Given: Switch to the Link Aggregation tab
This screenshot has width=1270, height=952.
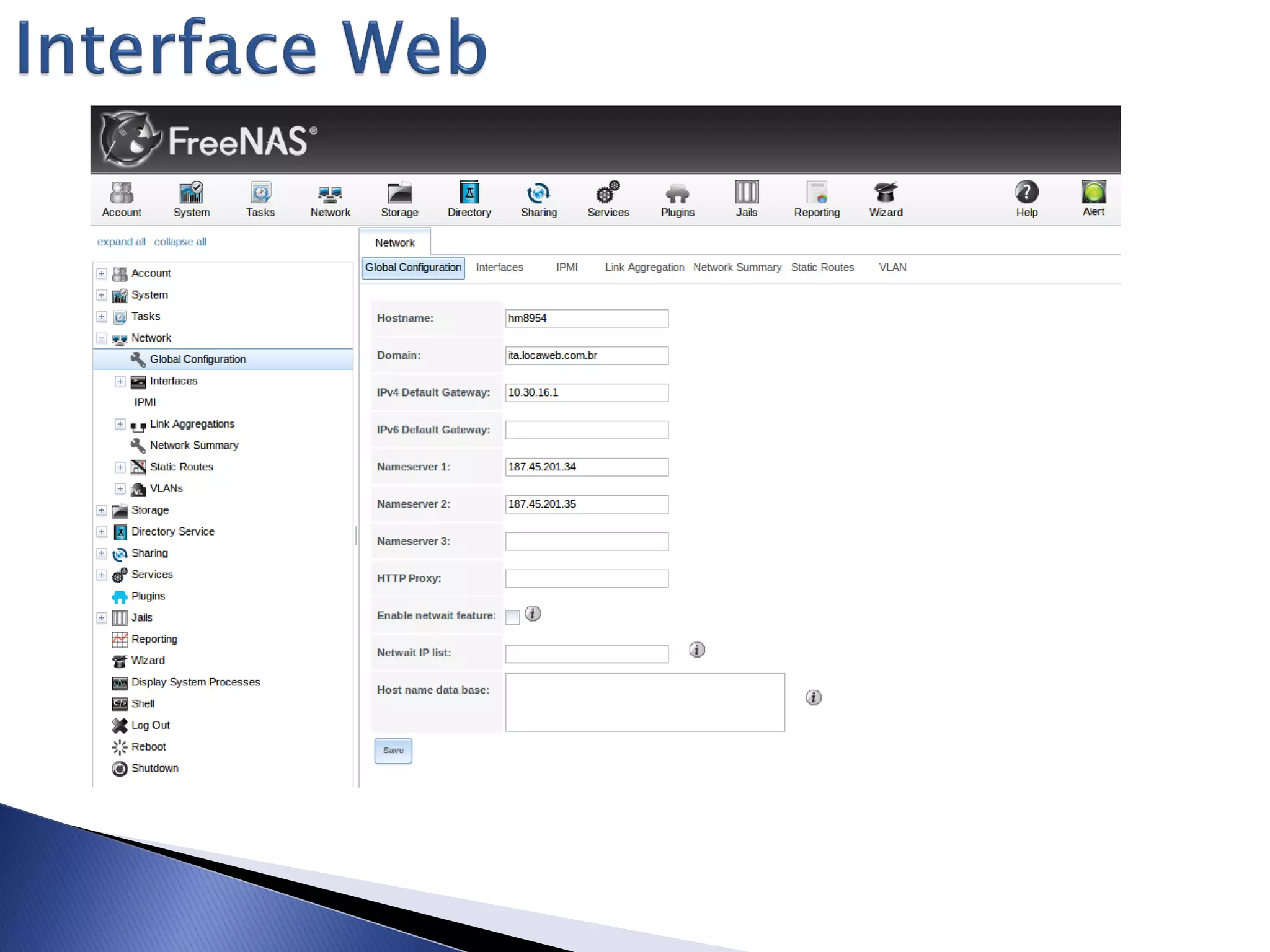Looking at the screenshot, I should [644, 267].
